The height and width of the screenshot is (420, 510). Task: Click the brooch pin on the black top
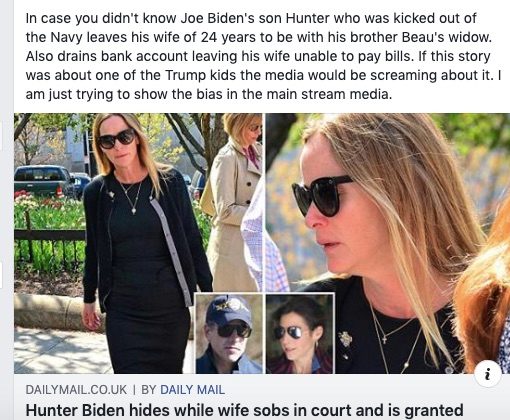tap(345, 340)
